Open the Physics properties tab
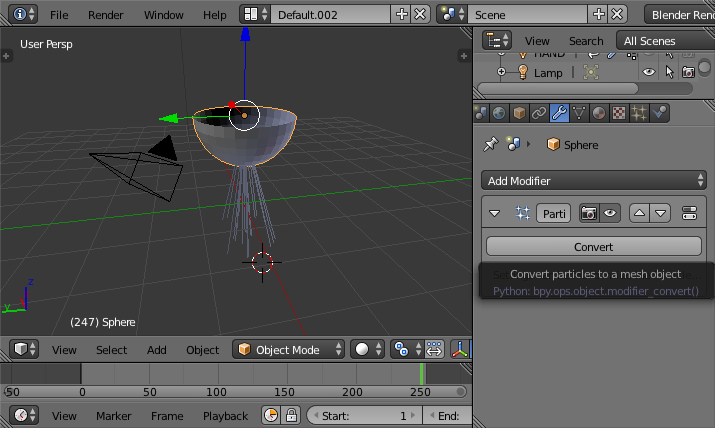The height and width of the screenshot is (428, 715). click(659, 113)
